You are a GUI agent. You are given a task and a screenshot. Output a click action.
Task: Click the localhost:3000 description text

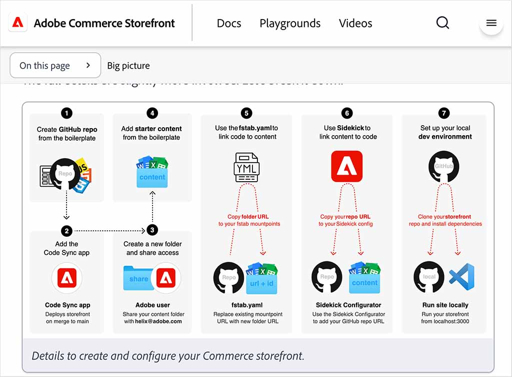click(445, 318)
